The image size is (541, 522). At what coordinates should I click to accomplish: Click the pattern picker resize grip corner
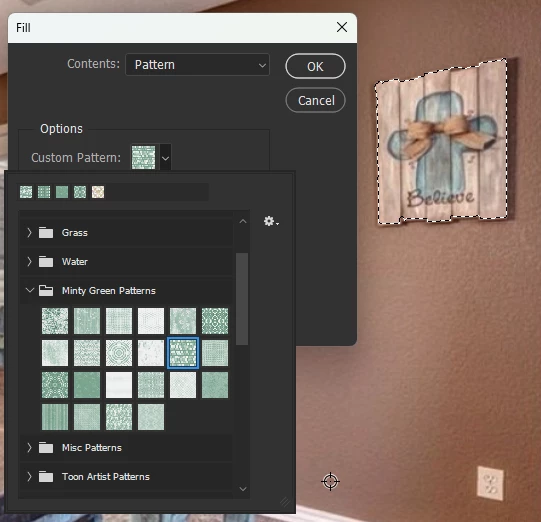(285, 502)
